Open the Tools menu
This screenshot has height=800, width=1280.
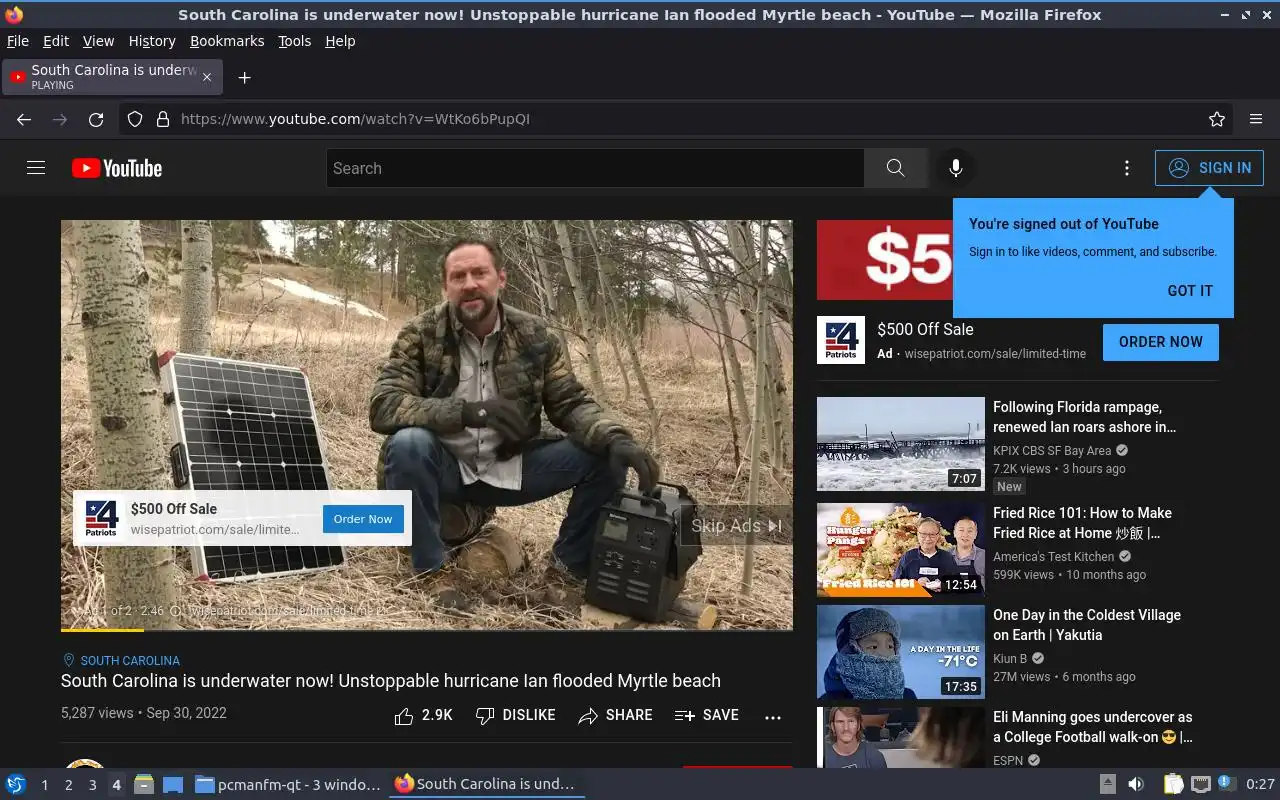[x=294, y=41]
